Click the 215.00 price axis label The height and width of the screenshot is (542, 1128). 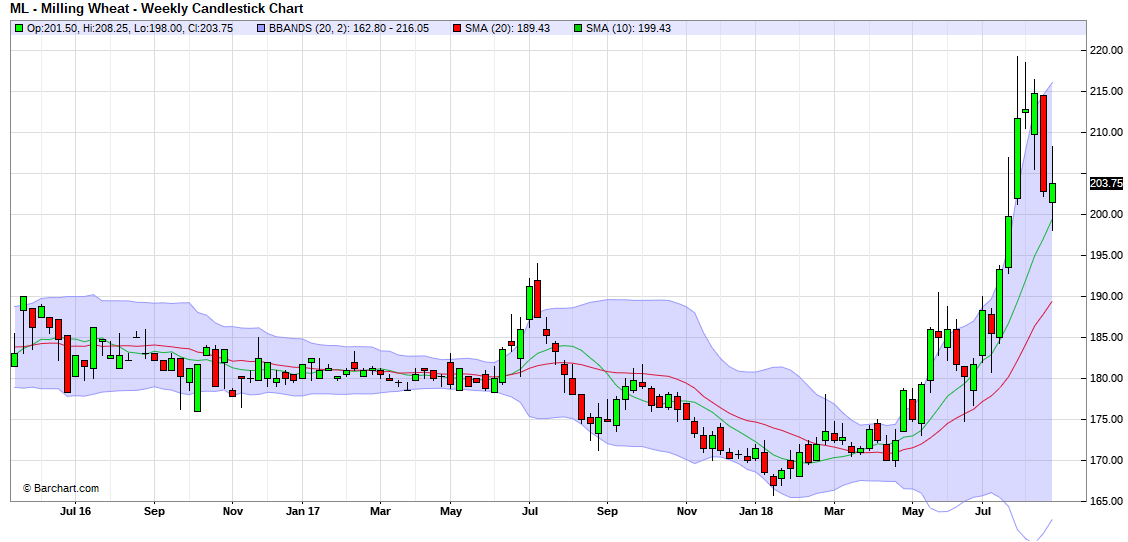pos(1105,91)
